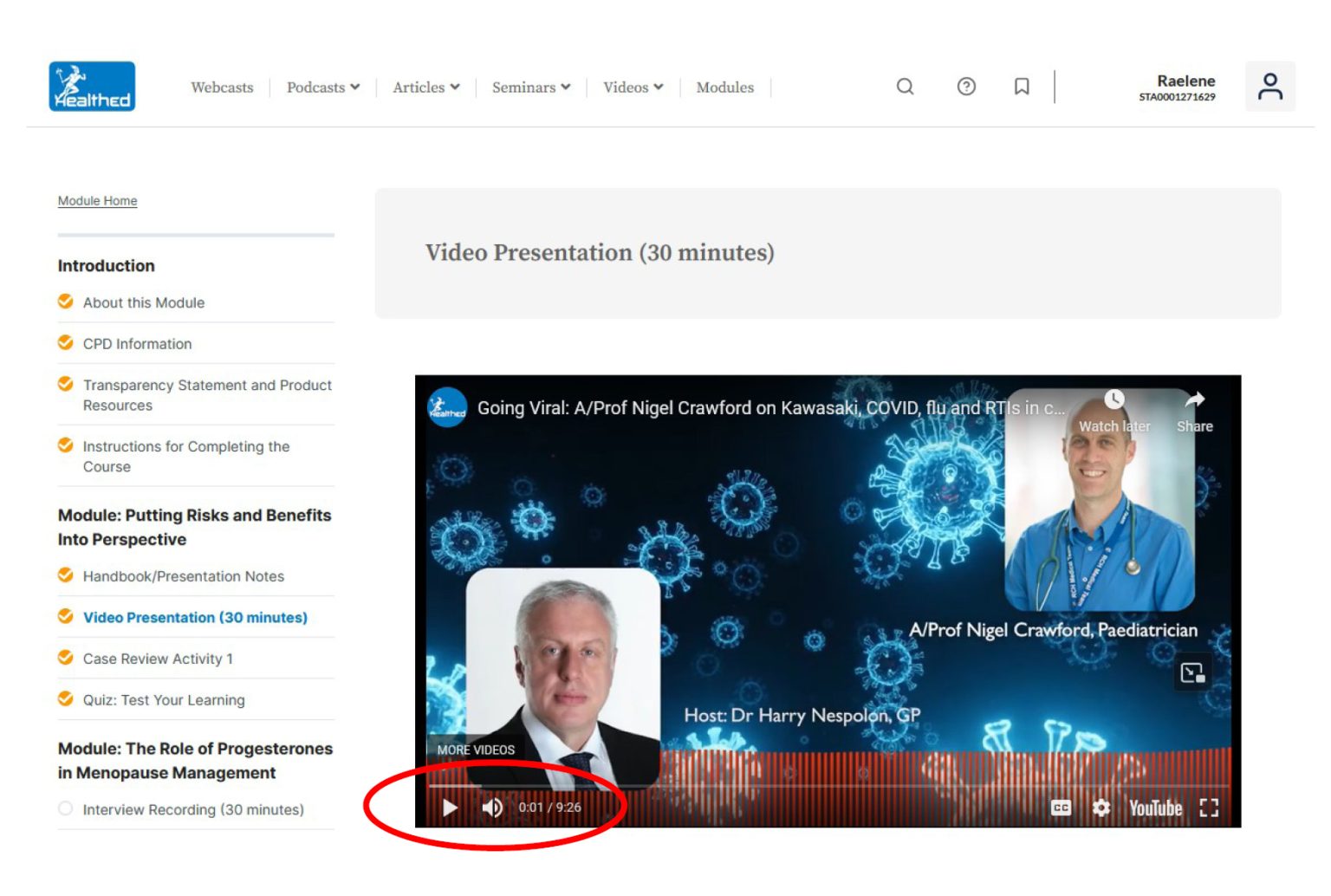Click the video time display 0:01 / 9:26

(550, 808)
